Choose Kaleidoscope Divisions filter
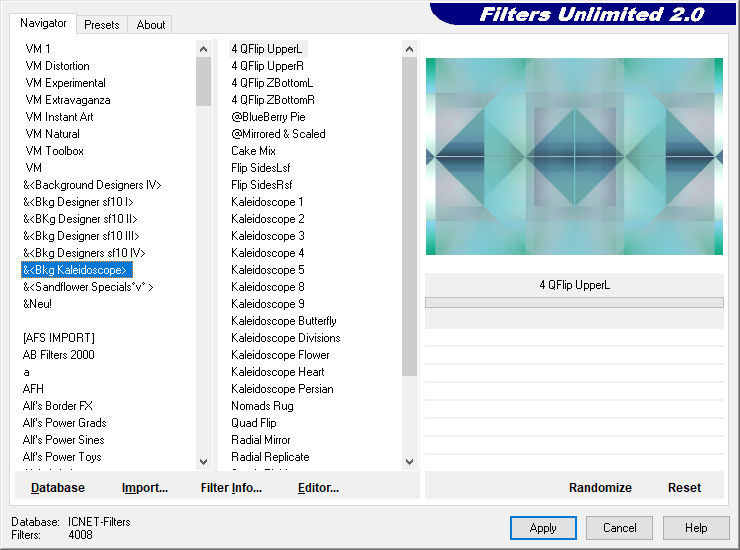The height and width of the screenshot is (550, 740). [x=286, y=338]
